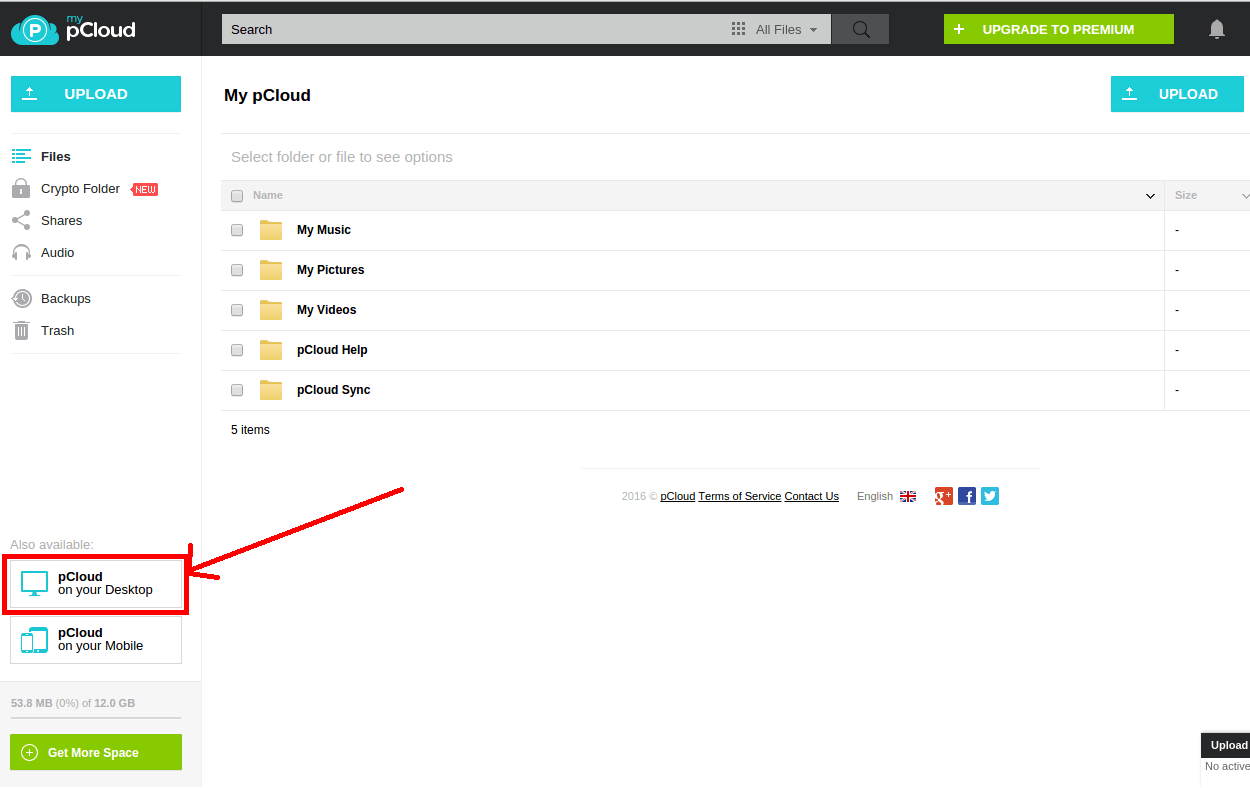
Task: Click the My Pictures folder icon
Action: [271, 270]
